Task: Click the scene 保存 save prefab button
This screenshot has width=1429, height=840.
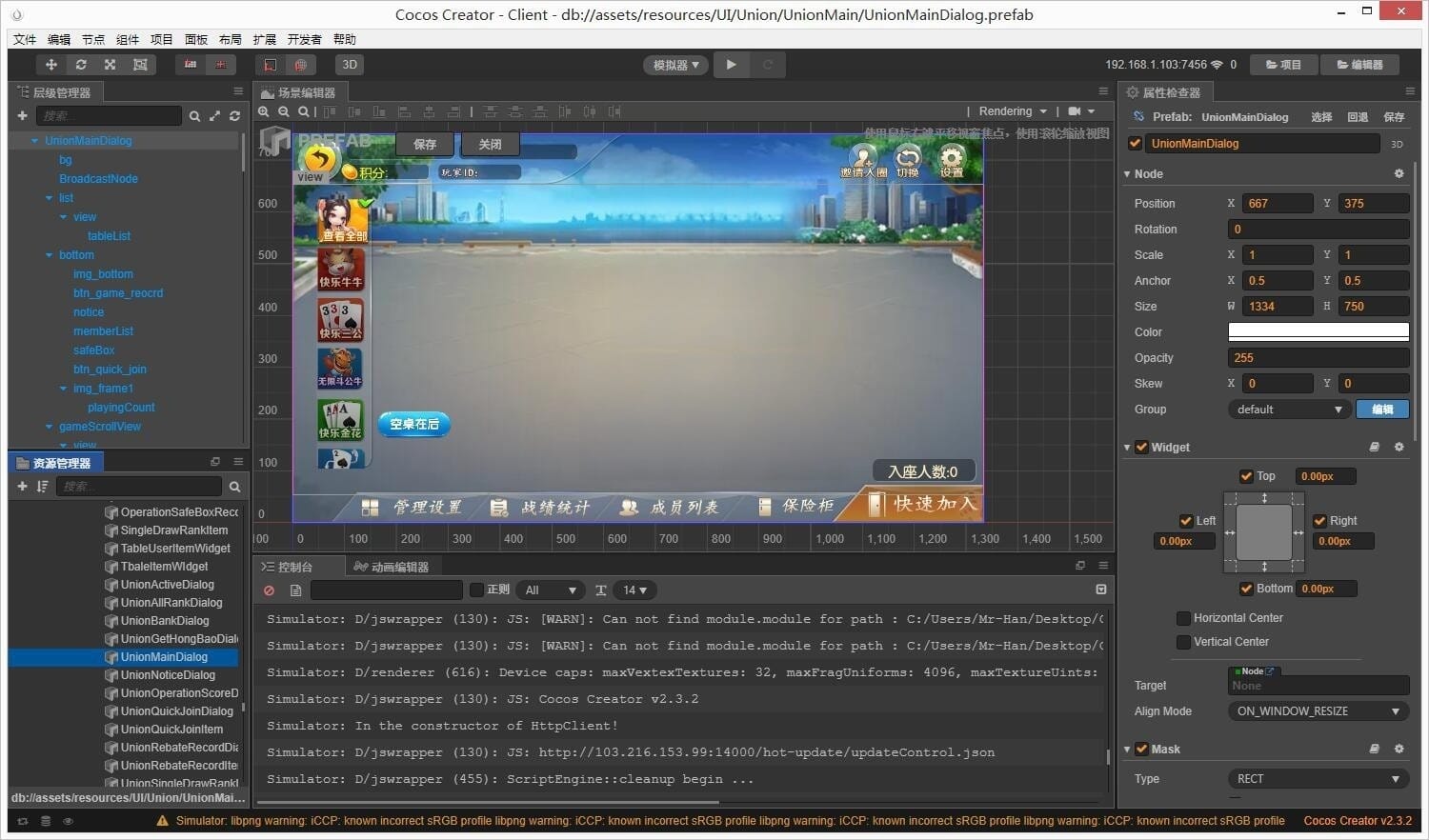Action: (x=425, y=145)
